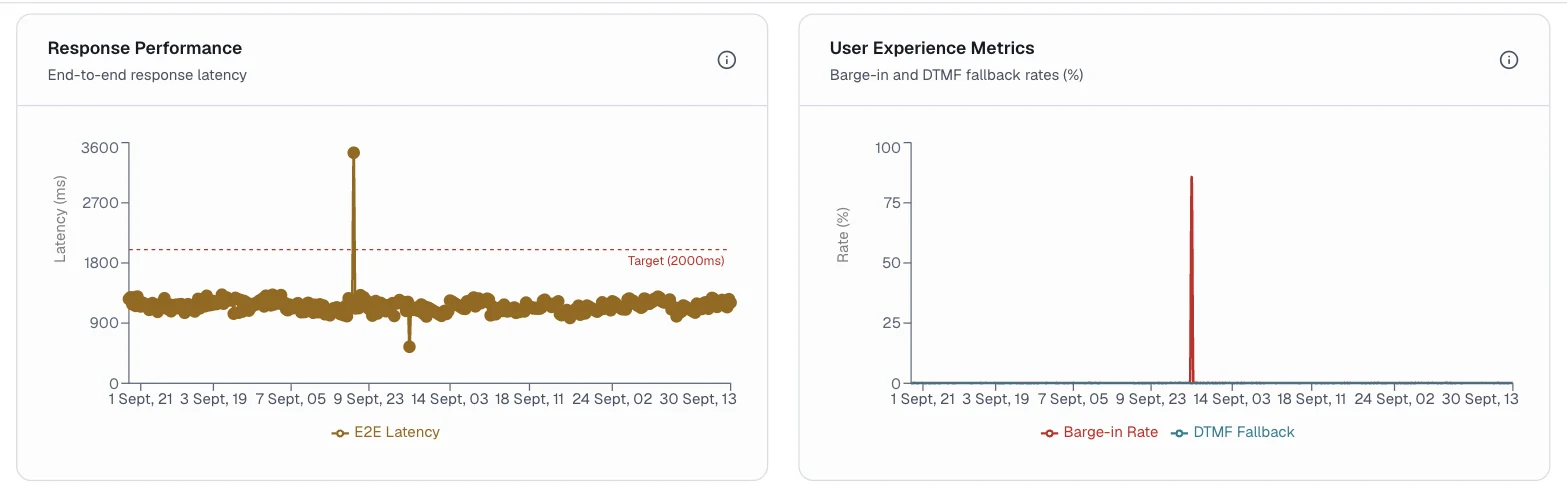This screenshot has width=1567, height=492.
Task: Click the Barge-in Rate spike peak
Action: [x=1191, y=178]
